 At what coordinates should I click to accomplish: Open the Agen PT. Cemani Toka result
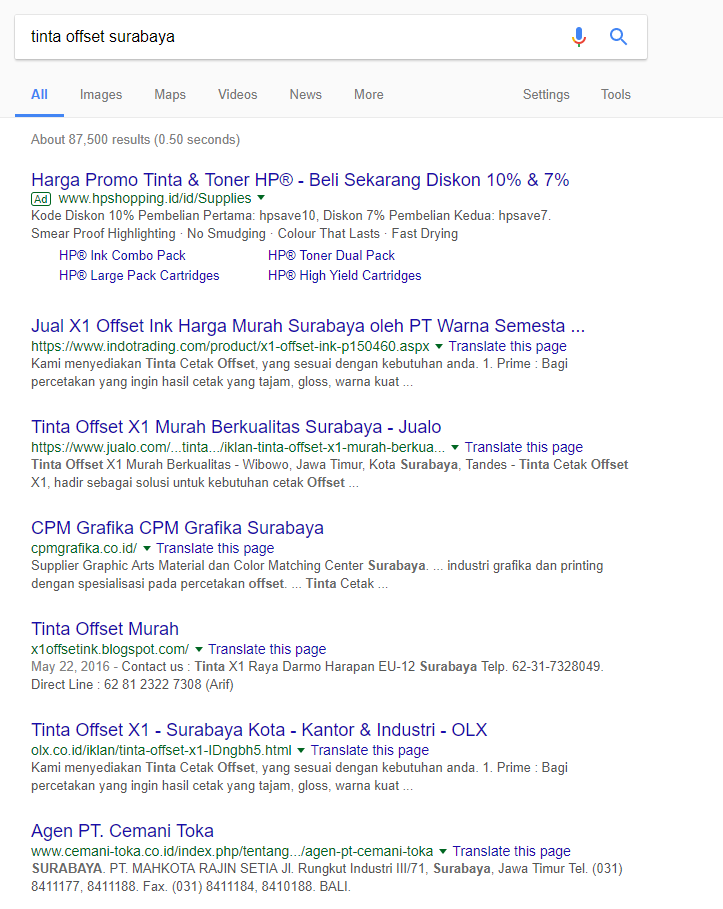(x=122, y=831)
